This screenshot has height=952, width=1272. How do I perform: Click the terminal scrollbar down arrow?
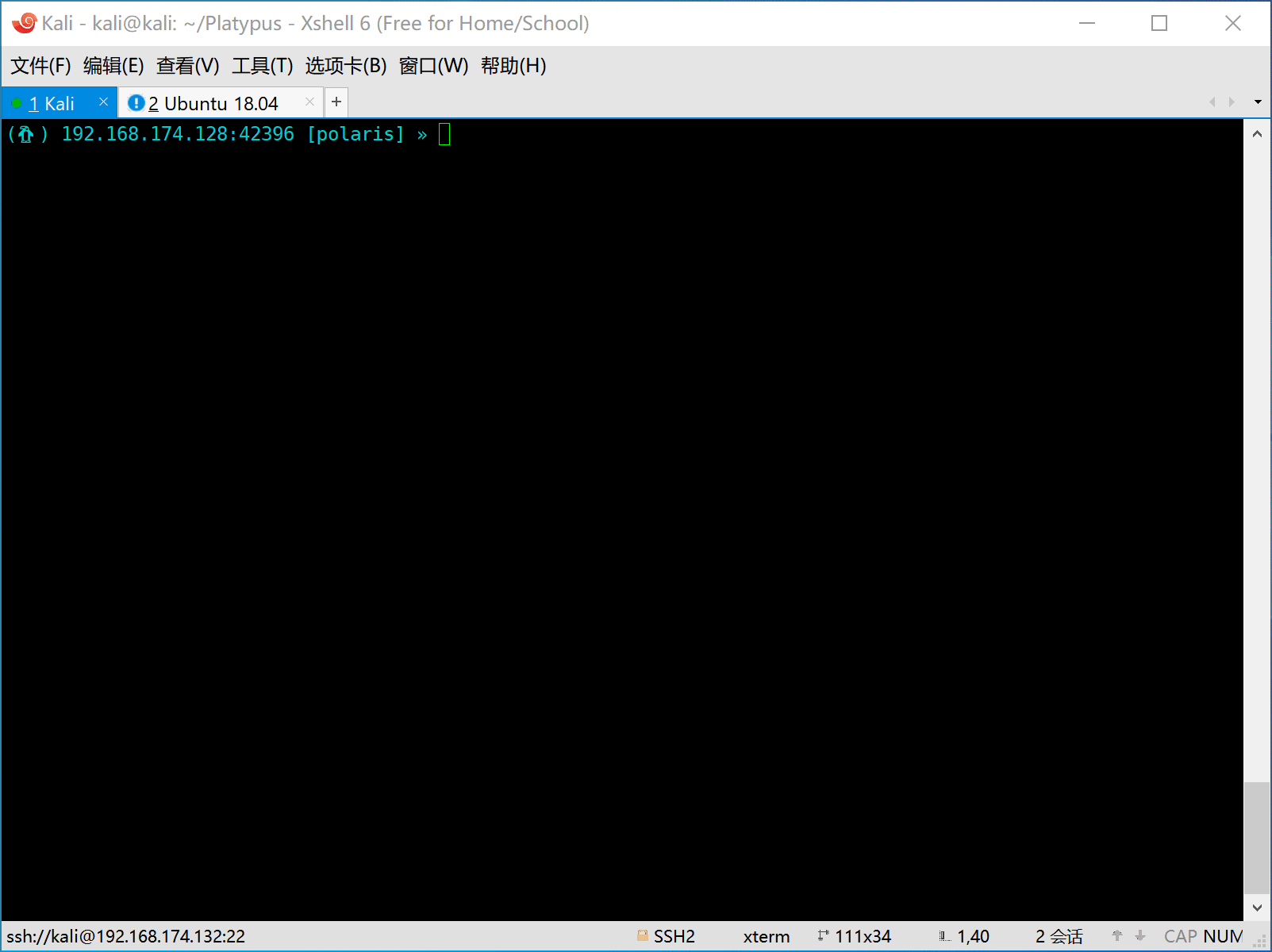1257,908
